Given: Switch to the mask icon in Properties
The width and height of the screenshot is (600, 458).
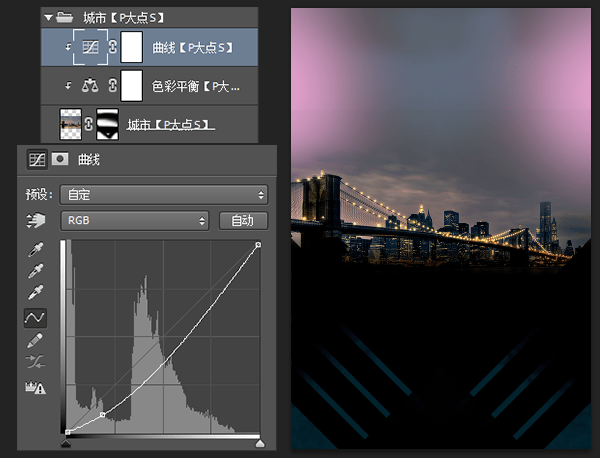Looking at the screenshot, I should (x=60, y=159).
